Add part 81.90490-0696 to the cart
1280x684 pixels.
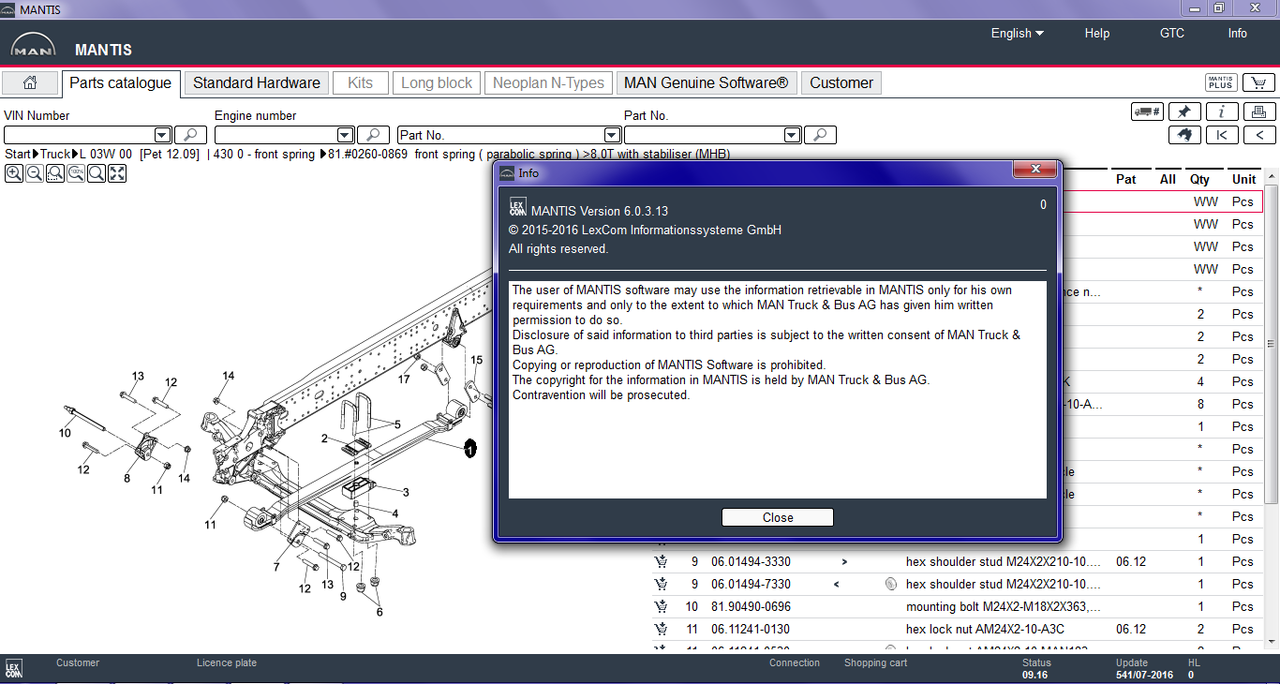[661, 607]
